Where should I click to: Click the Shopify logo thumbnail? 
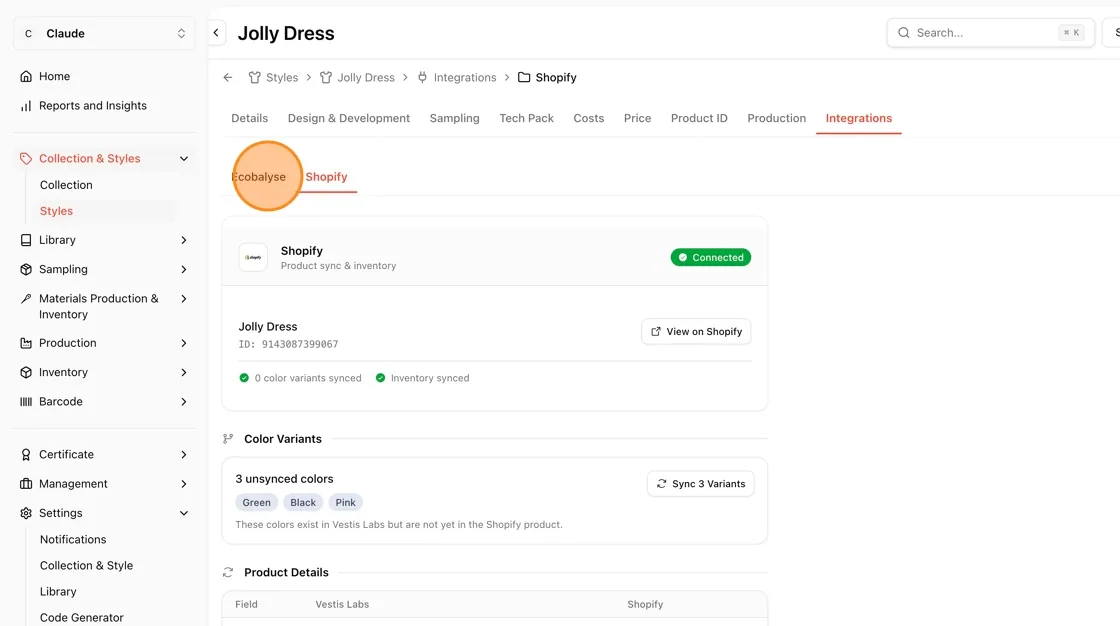(253, 257)
